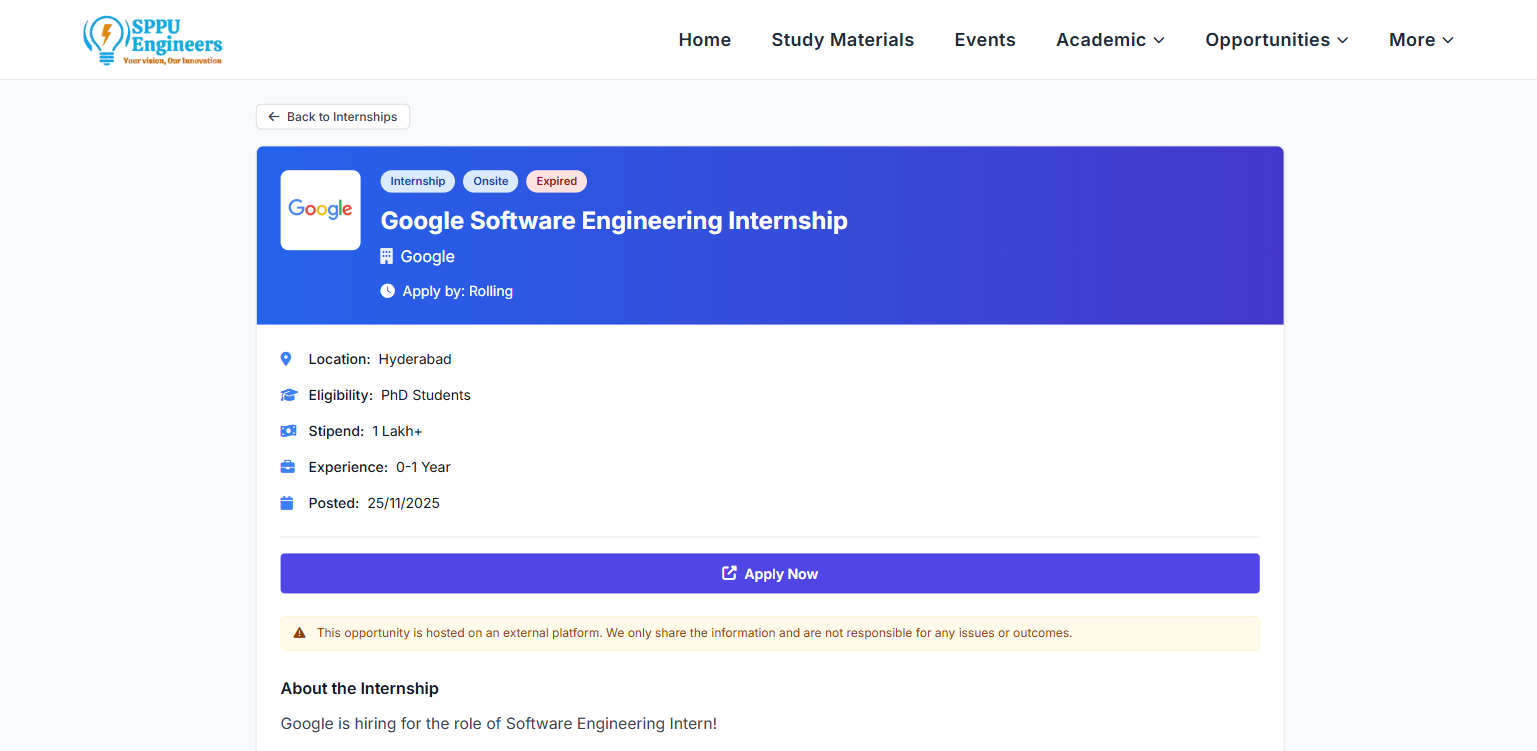The image size is (1537, 751).
Task: Open the Academic dropdown menu
Action: coord(1110,39)
